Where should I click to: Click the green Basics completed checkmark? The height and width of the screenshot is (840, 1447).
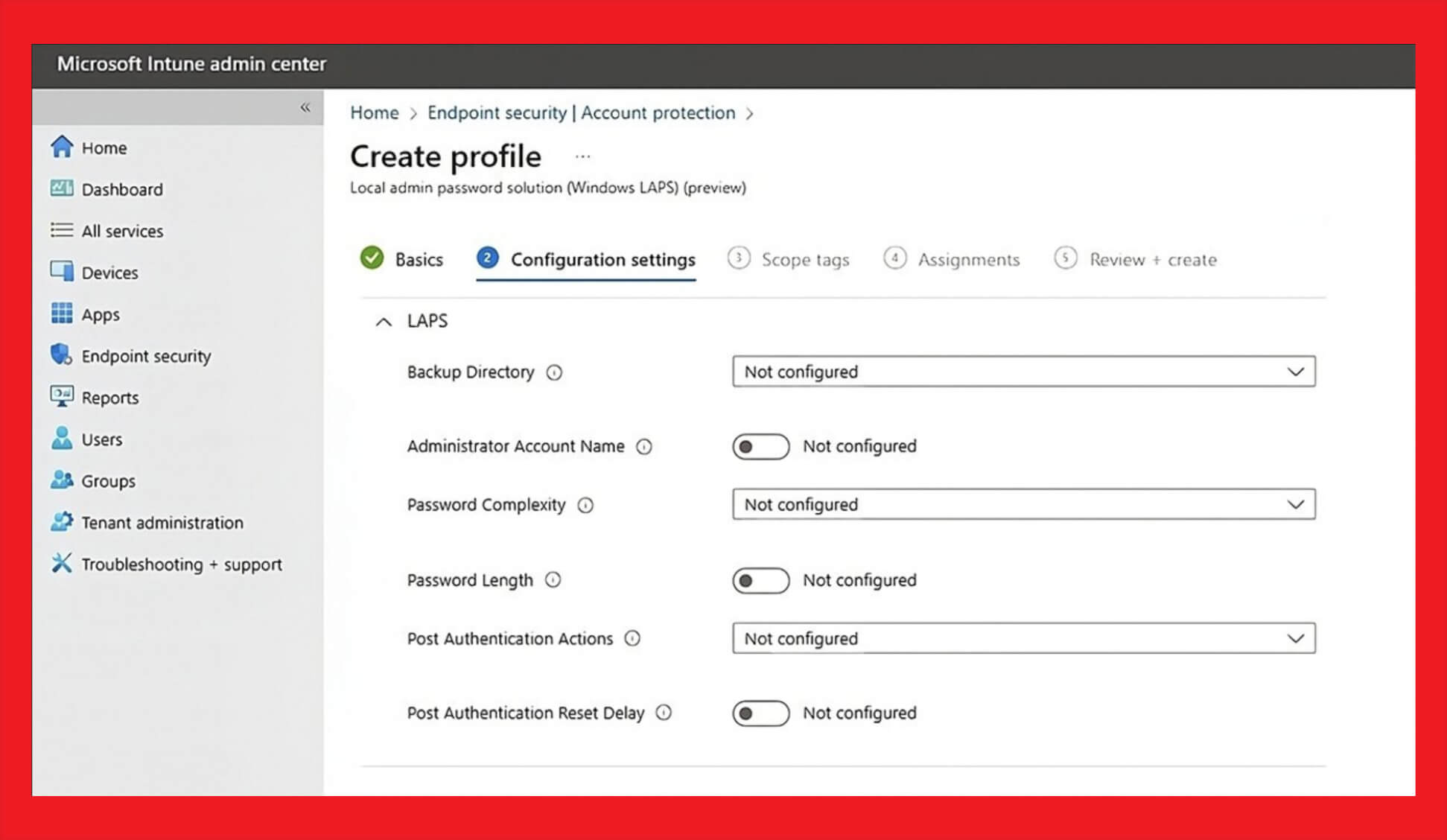(x=372, y=258)
